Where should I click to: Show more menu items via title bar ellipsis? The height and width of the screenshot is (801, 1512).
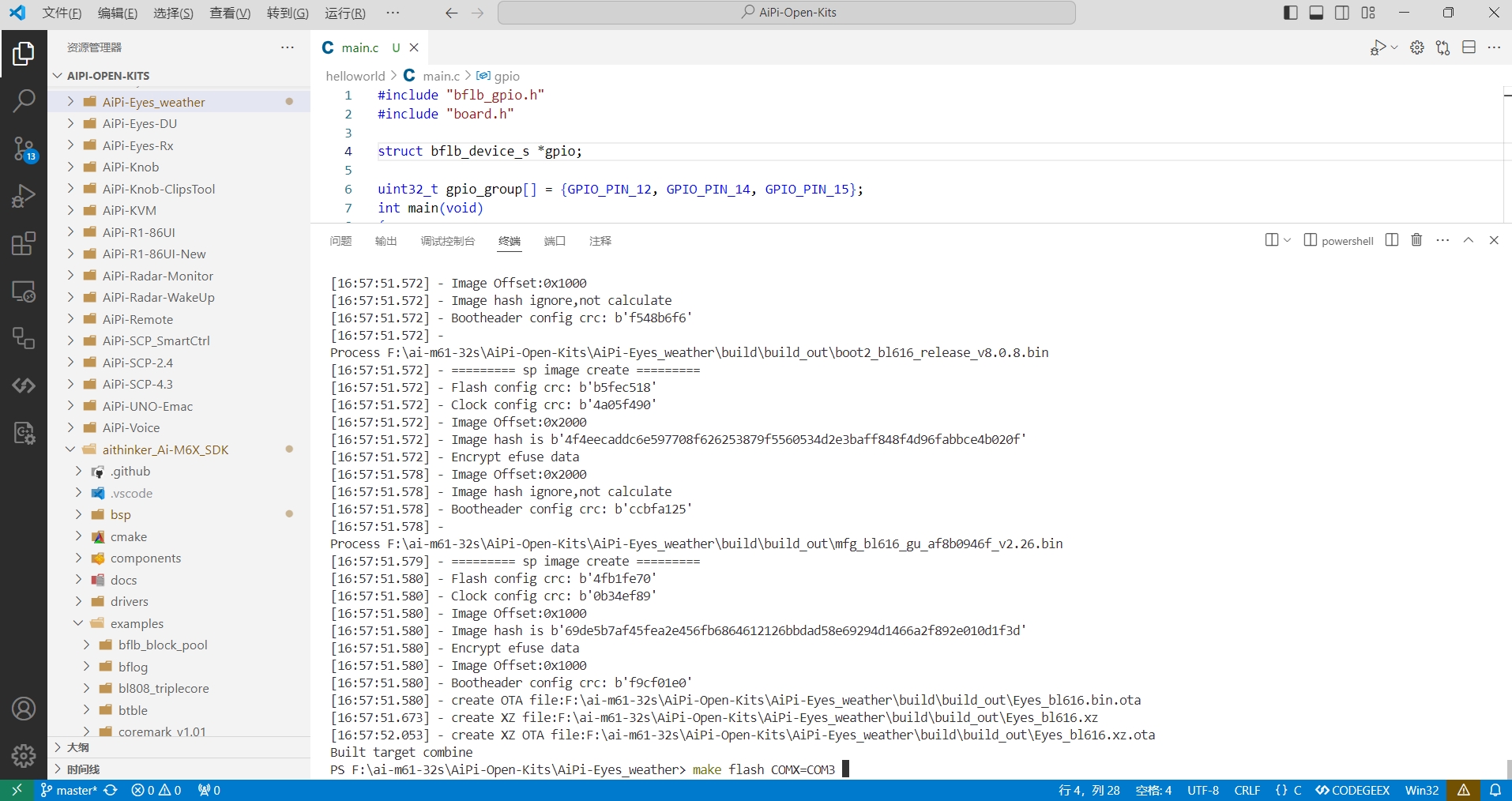[393, 13]
